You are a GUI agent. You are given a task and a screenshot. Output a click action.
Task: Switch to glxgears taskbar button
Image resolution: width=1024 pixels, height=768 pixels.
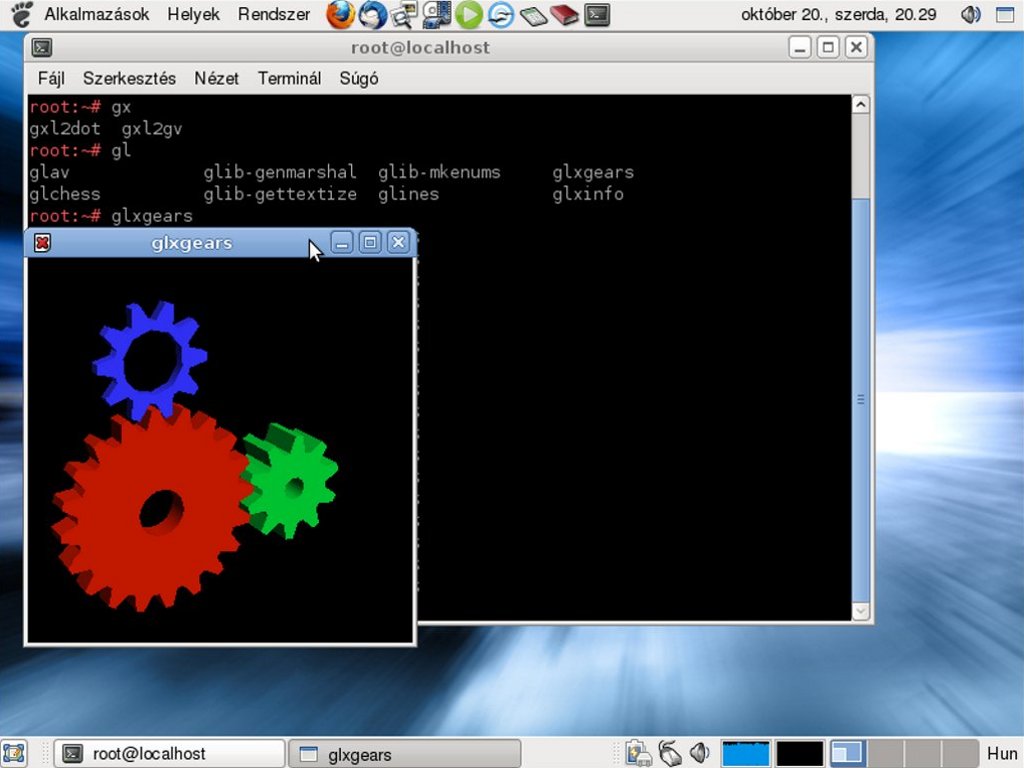coord(405,754)
